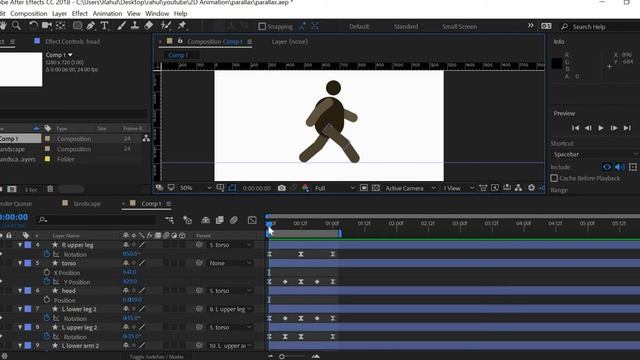This screenshot has width=640, height=360.
Task: Toggle the transparency grid icon in viewer
Action: [x=376, y=188]
